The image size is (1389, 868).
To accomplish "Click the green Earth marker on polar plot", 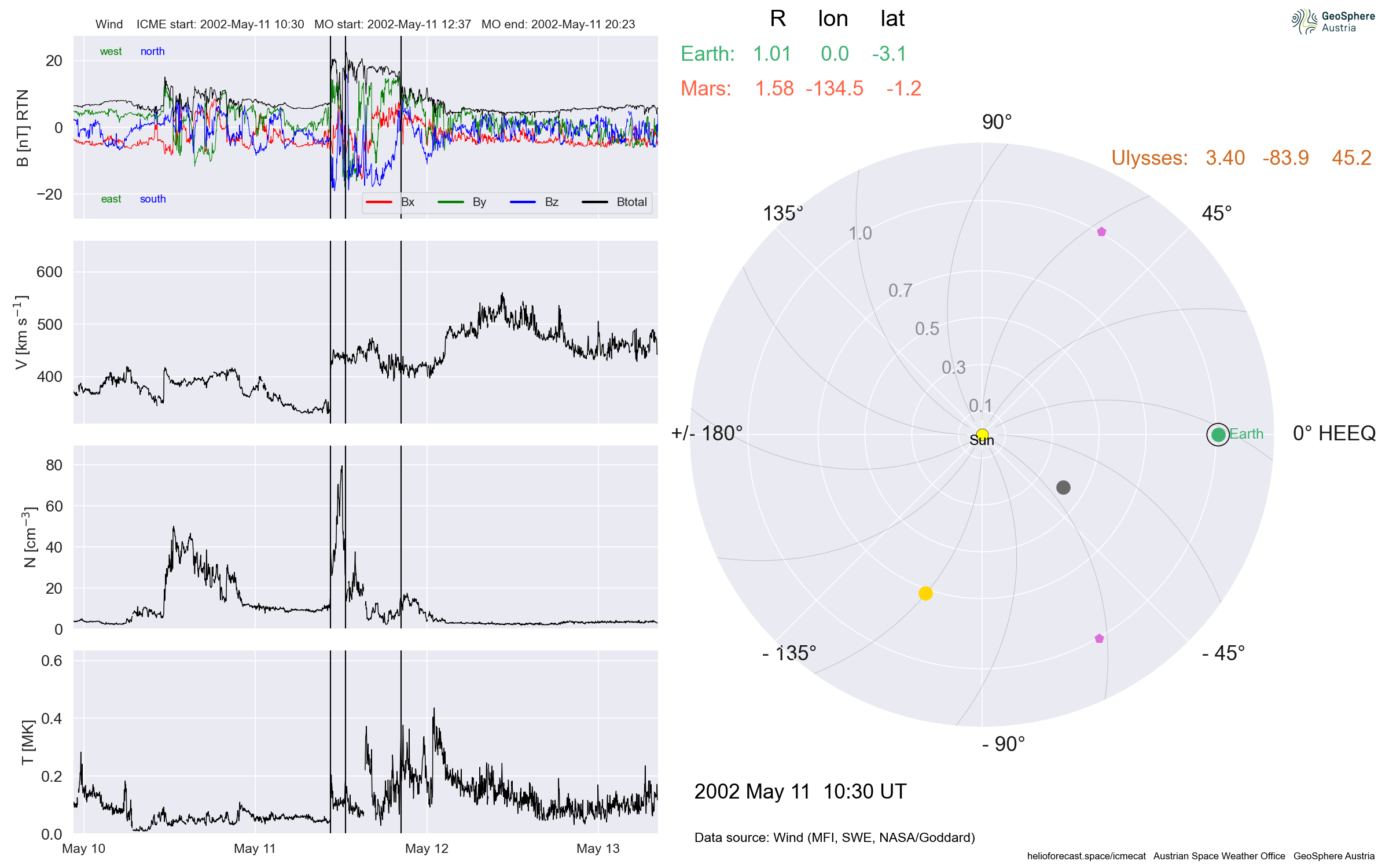I will point(1218,435).
